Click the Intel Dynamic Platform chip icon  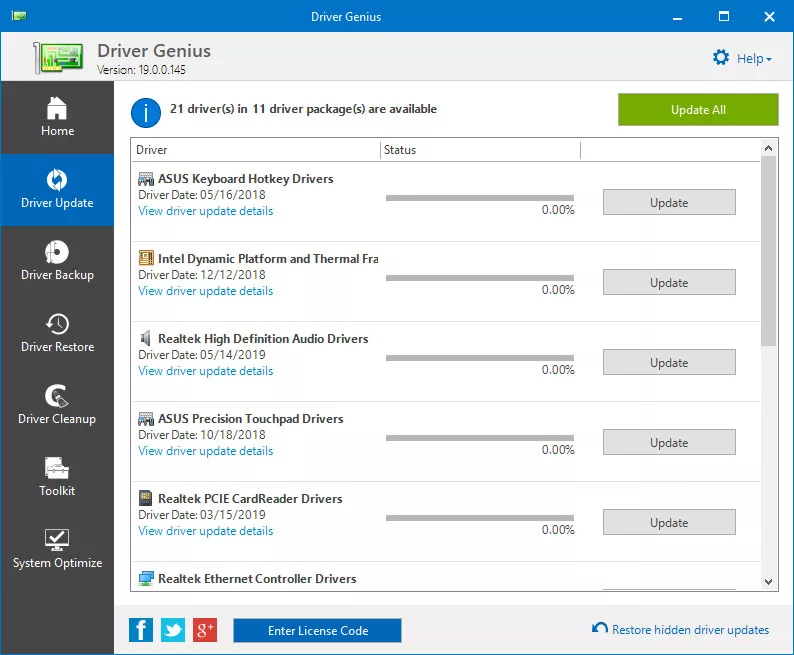[146, 258]
